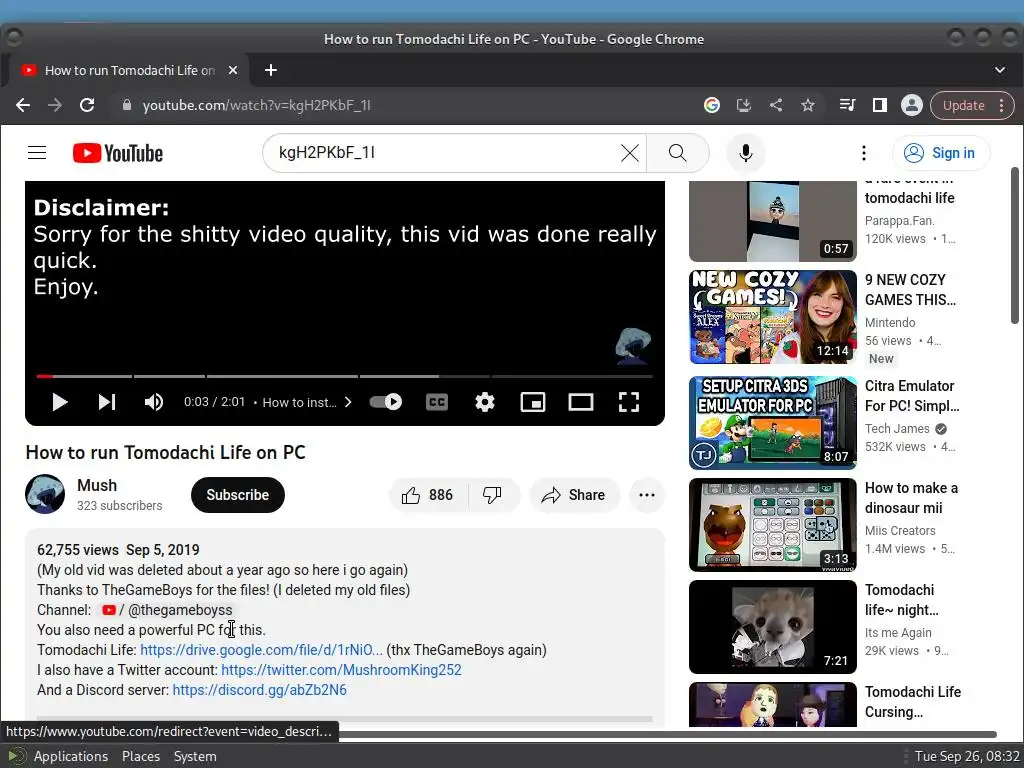Subscribe to Mush channel
The height and width of the screenshot is (768, 1024).
pos(238,495)
